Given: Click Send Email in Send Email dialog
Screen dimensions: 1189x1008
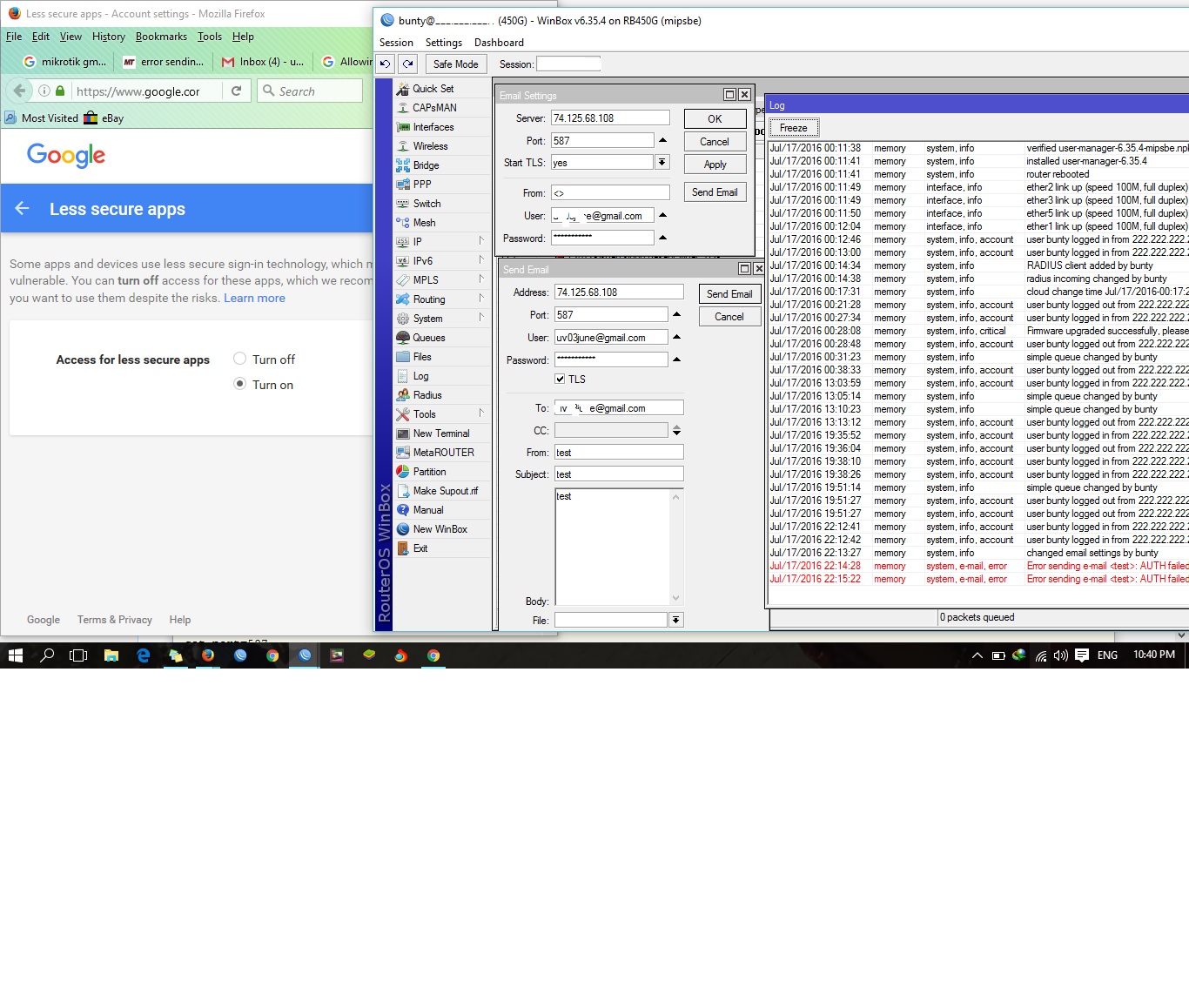Looking at the screenshot, I should pos(729,294).
